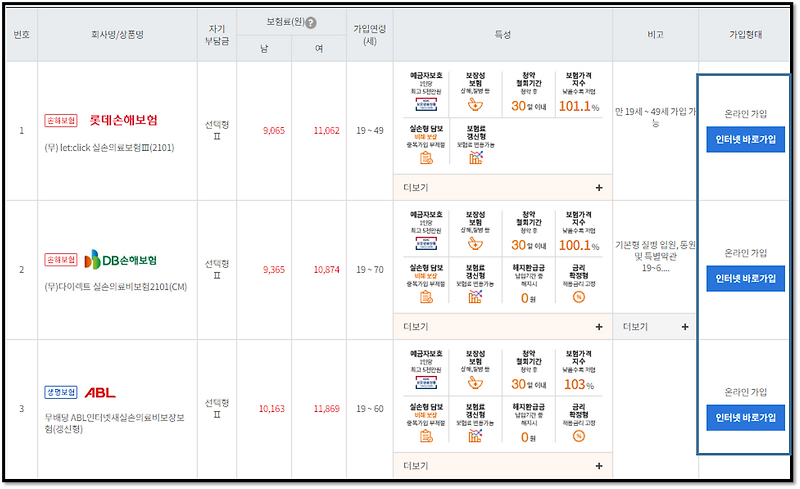The width and height of the screenshot is (800, 489).
Task: Open the help icon beside 보험료(원) header
Action: tap(311, 22)
